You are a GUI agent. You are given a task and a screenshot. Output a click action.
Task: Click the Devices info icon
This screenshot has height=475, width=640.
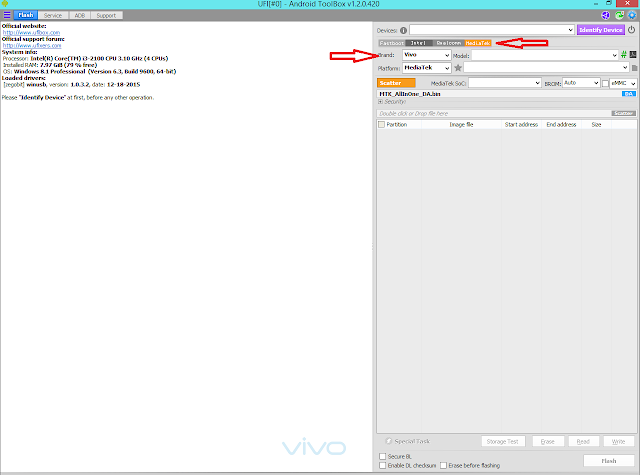[x=403, y=30]
